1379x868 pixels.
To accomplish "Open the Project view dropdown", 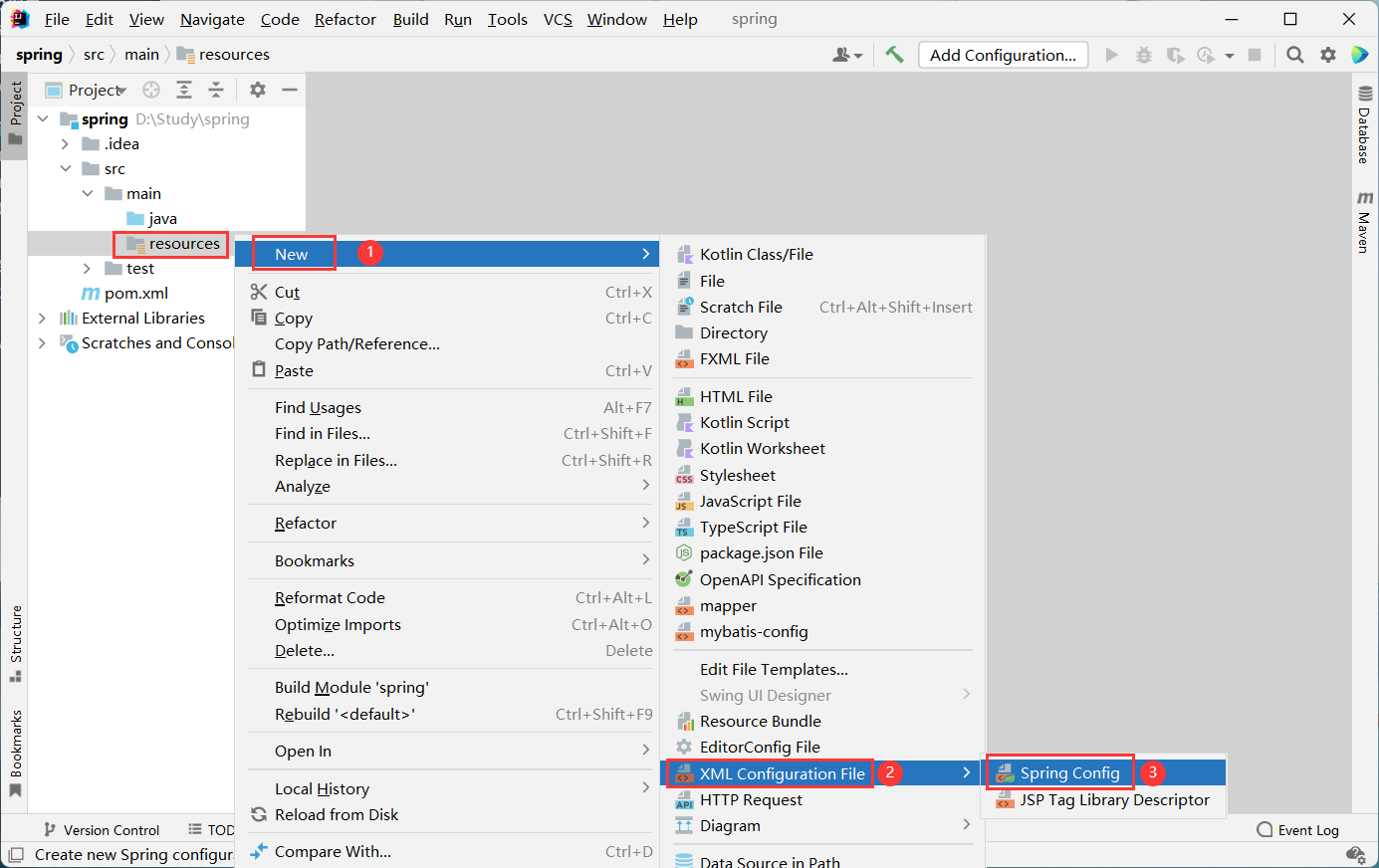I will click(87, 90).
